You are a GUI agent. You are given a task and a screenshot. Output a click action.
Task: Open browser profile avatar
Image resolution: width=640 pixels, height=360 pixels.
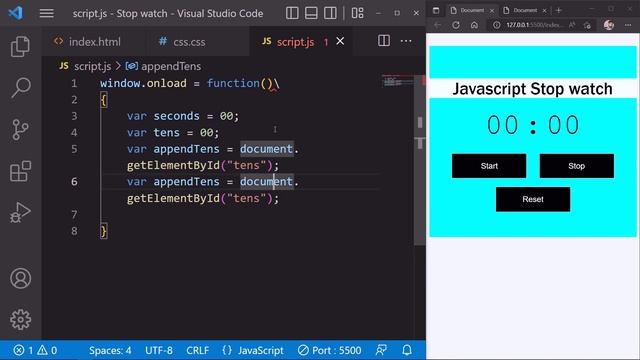(x=609, y=25)
